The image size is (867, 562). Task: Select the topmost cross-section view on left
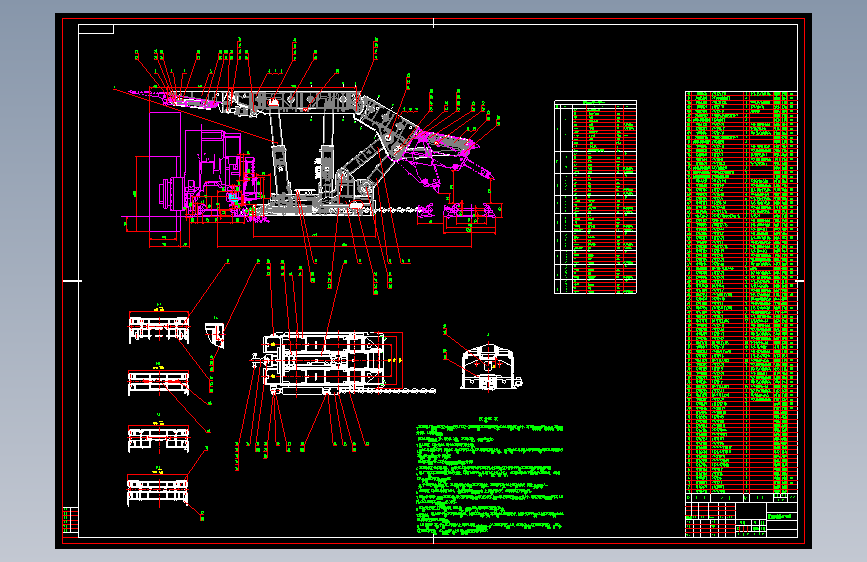click(159, 326)
